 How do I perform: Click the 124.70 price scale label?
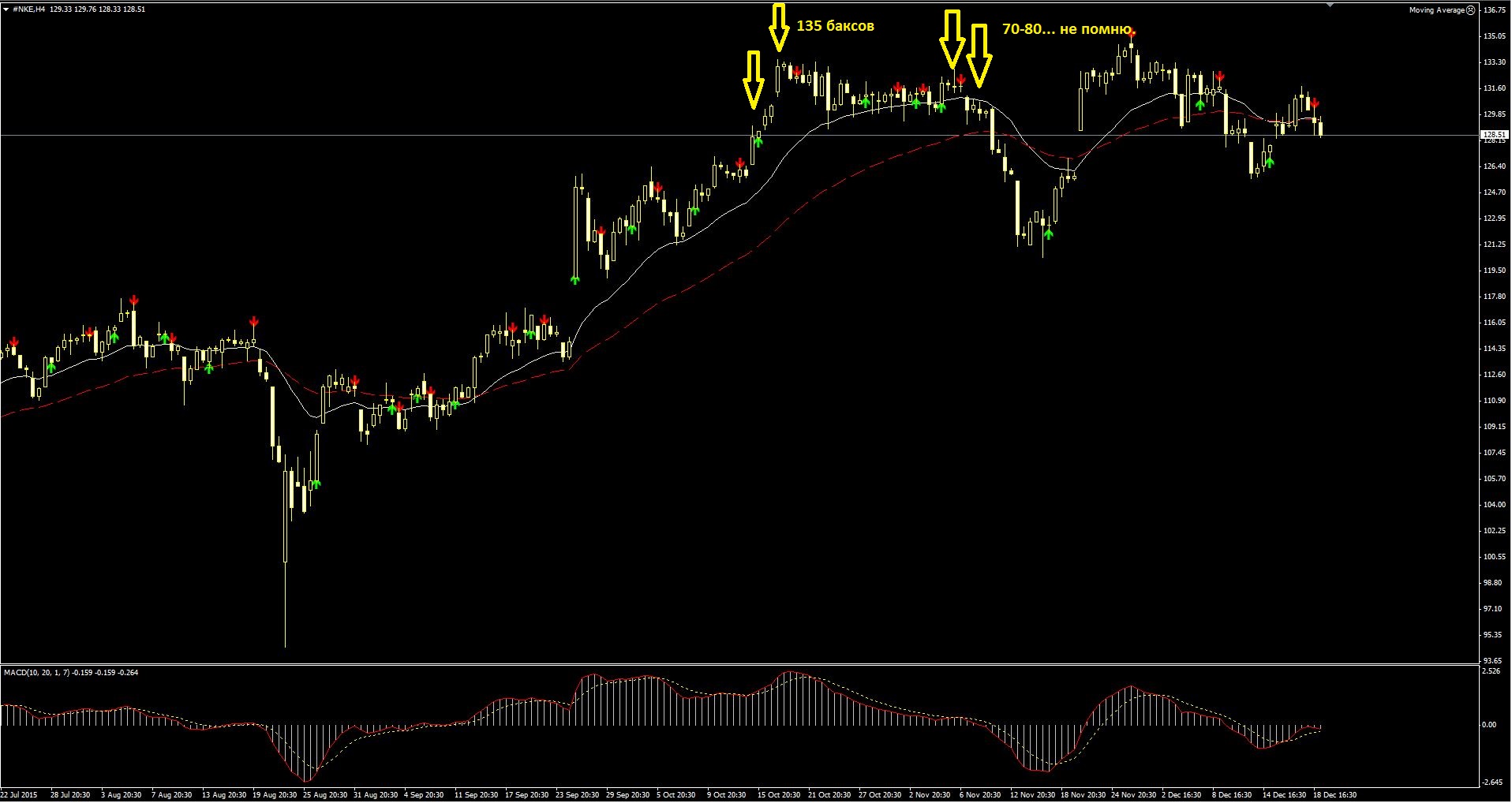click(1495, 192)
